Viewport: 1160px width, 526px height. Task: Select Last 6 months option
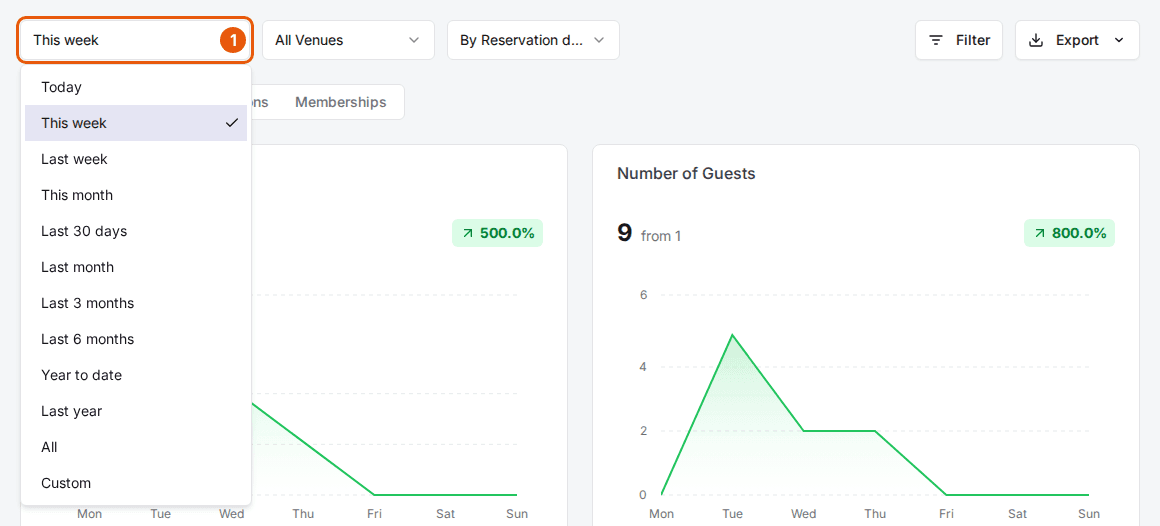pyautogui.click(x=136, y=339)
